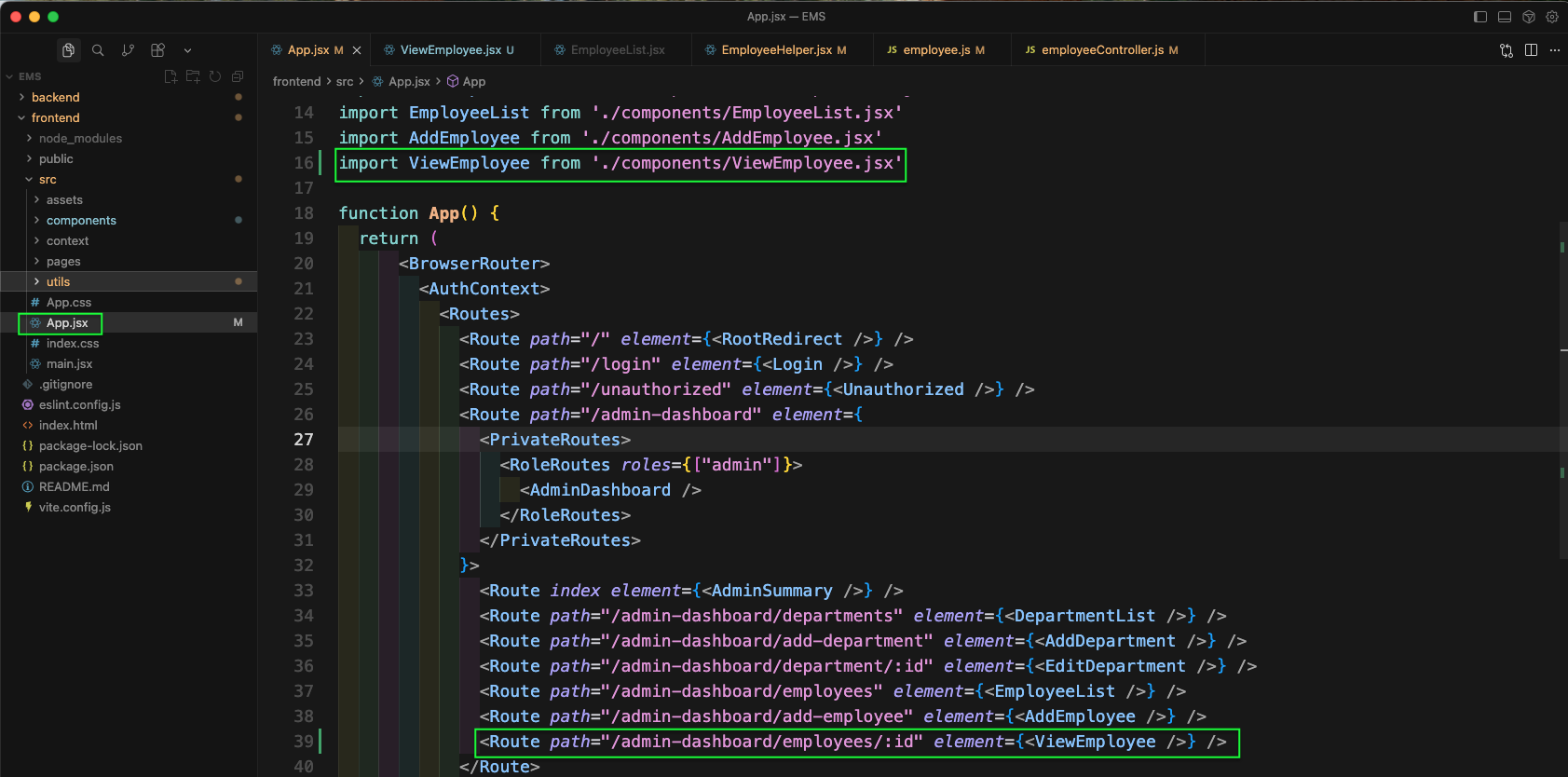
Task: Expand the components folder
Action: click(x=129, y=220)
